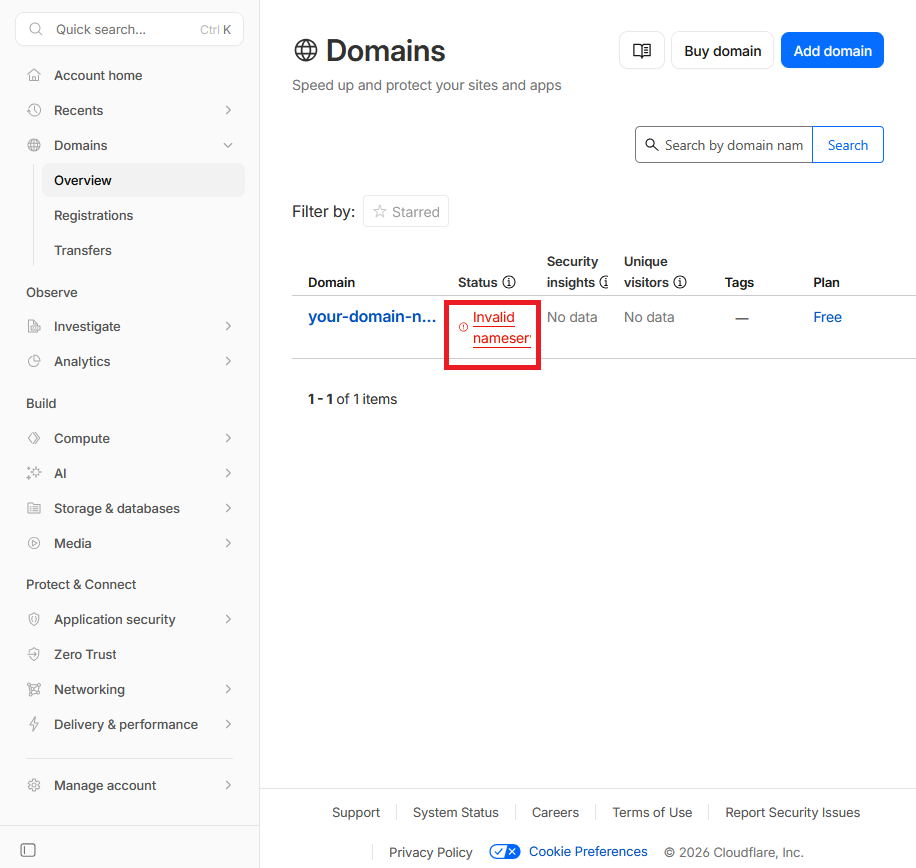Toggle the Starred filter
This screenshot has height=868, width=916.
click(406, 211)
